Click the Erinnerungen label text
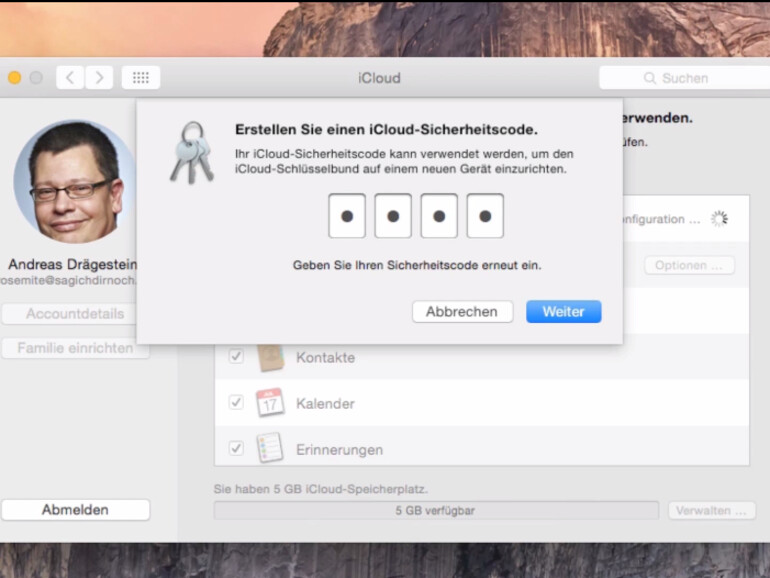The height and width of the screenshot is (578, 770). [339, 450]
